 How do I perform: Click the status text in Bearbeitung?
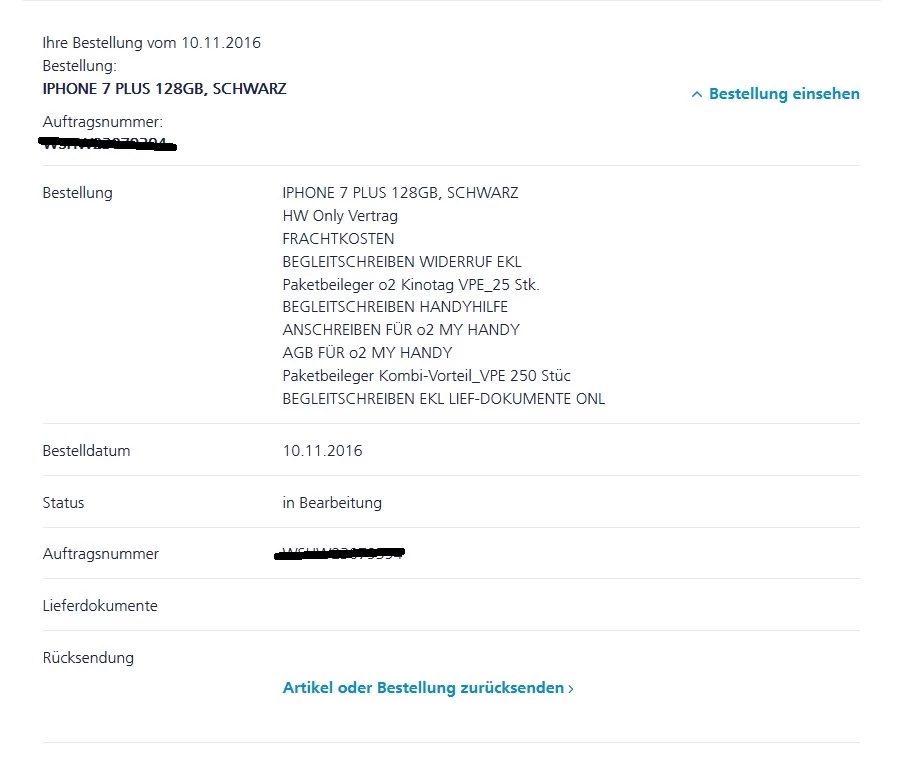pos(332,503)
